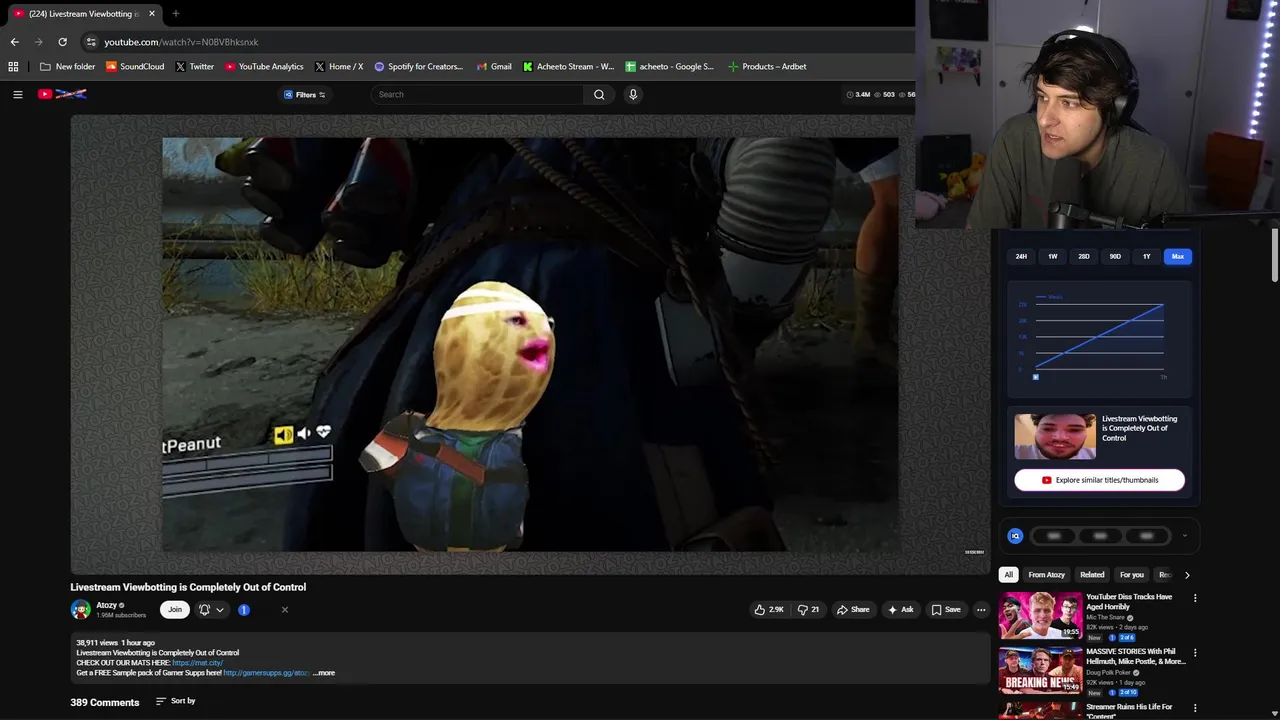Open the Home / X bookmark

(339, 66)
